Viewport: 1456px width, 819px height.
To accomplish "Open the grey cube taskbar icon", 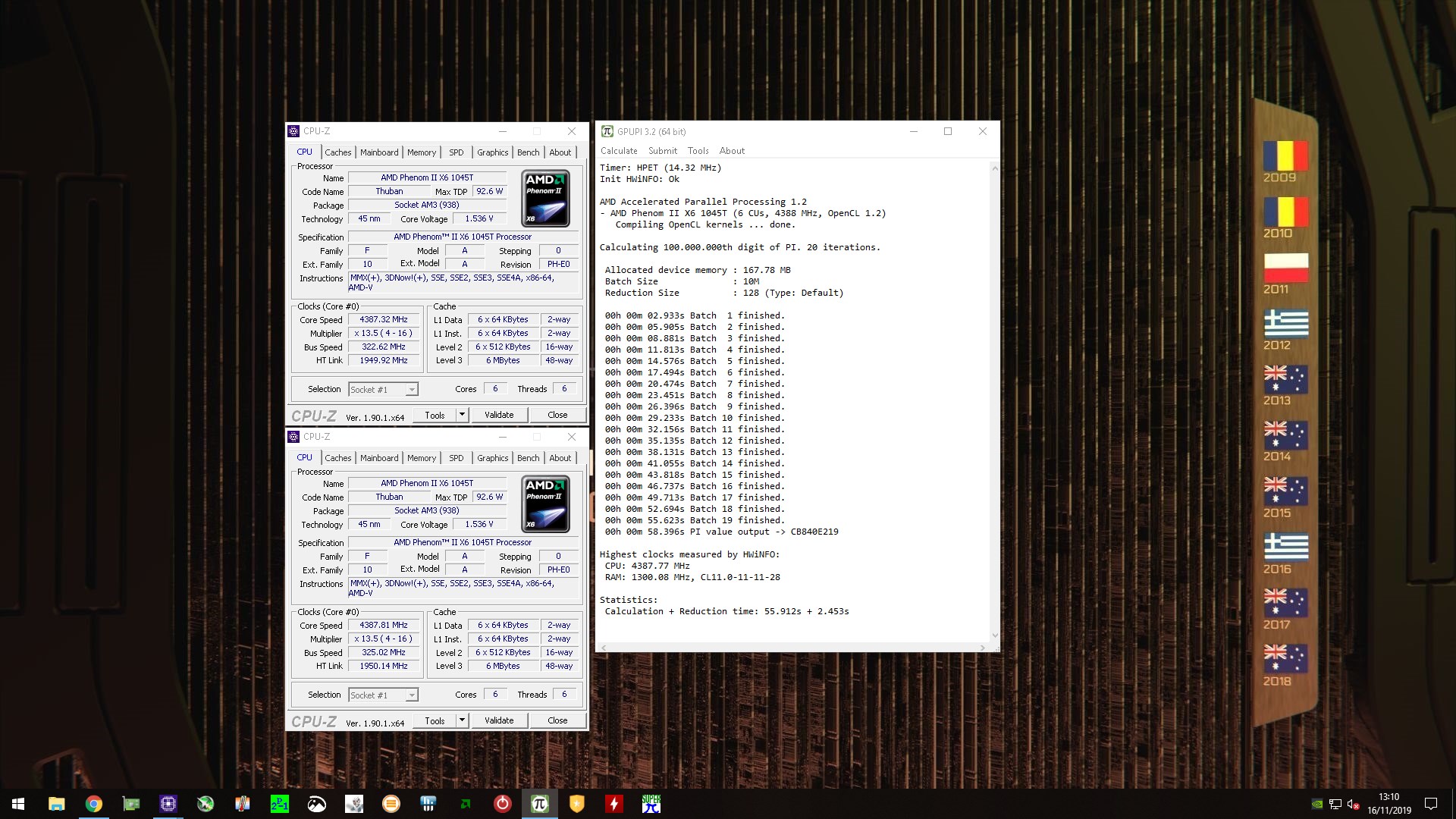I will pyautogui.click(x=354, y=804).
